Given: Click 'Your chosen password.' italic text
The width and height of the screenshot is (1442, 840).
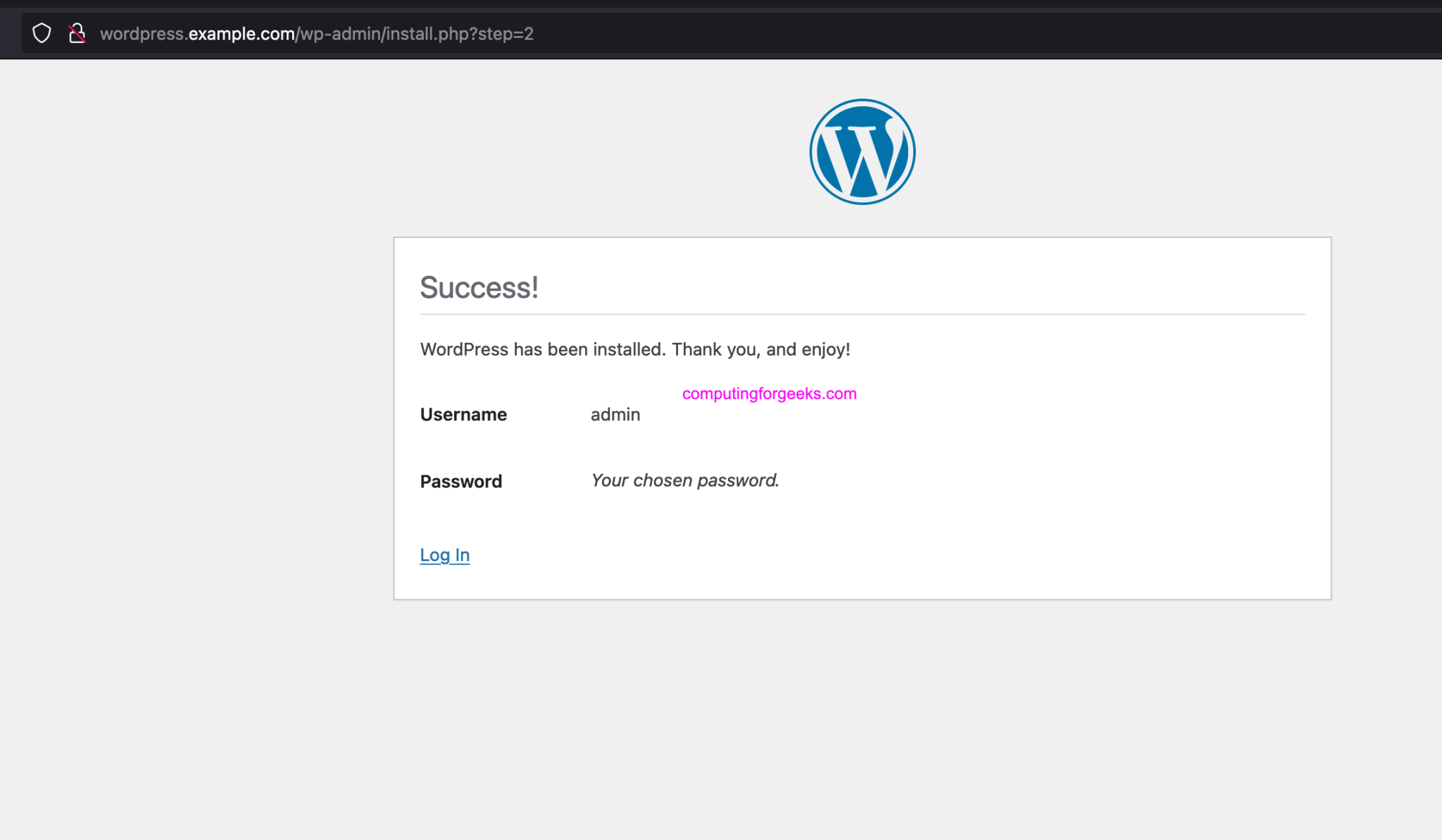Looking at the screenshot, I should [684, 480].
